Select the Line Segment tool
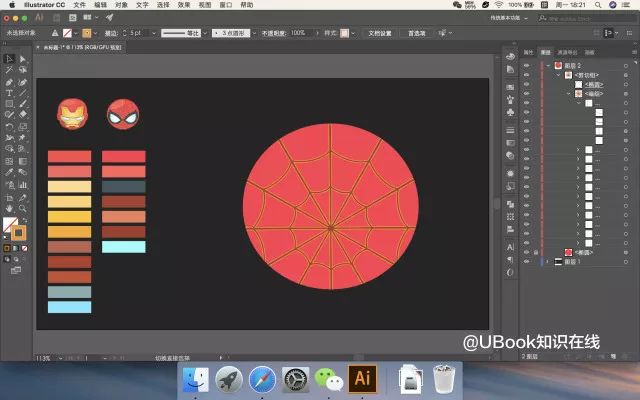 [23, 93]
